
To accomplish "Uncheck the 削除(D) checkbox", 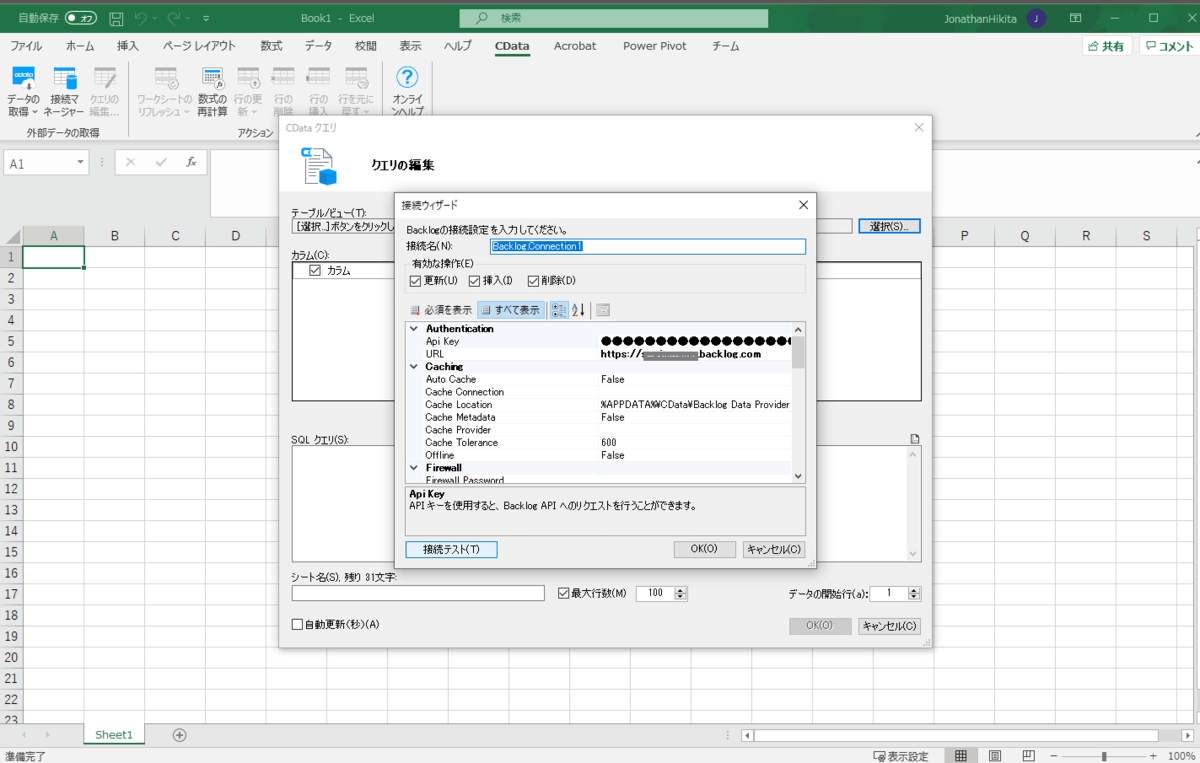I will click(x=534, y=281).
